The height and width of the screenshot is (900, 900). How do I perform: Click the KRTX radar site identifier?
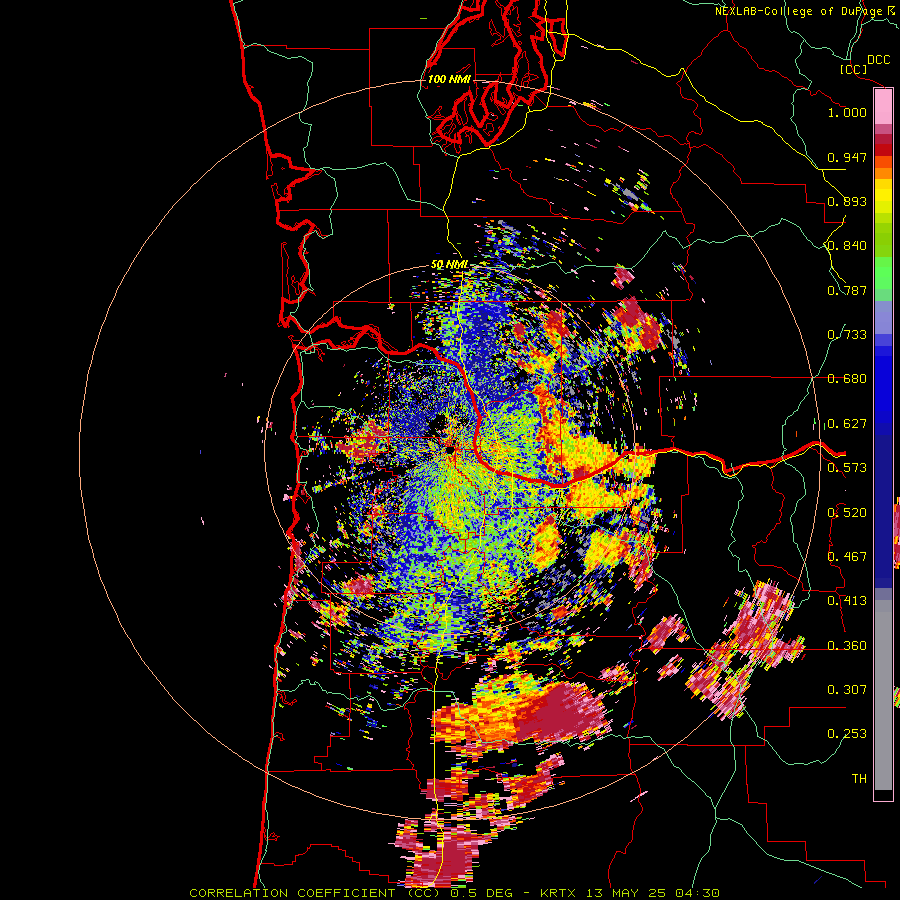pyautogui.click(x=560, y=893)
